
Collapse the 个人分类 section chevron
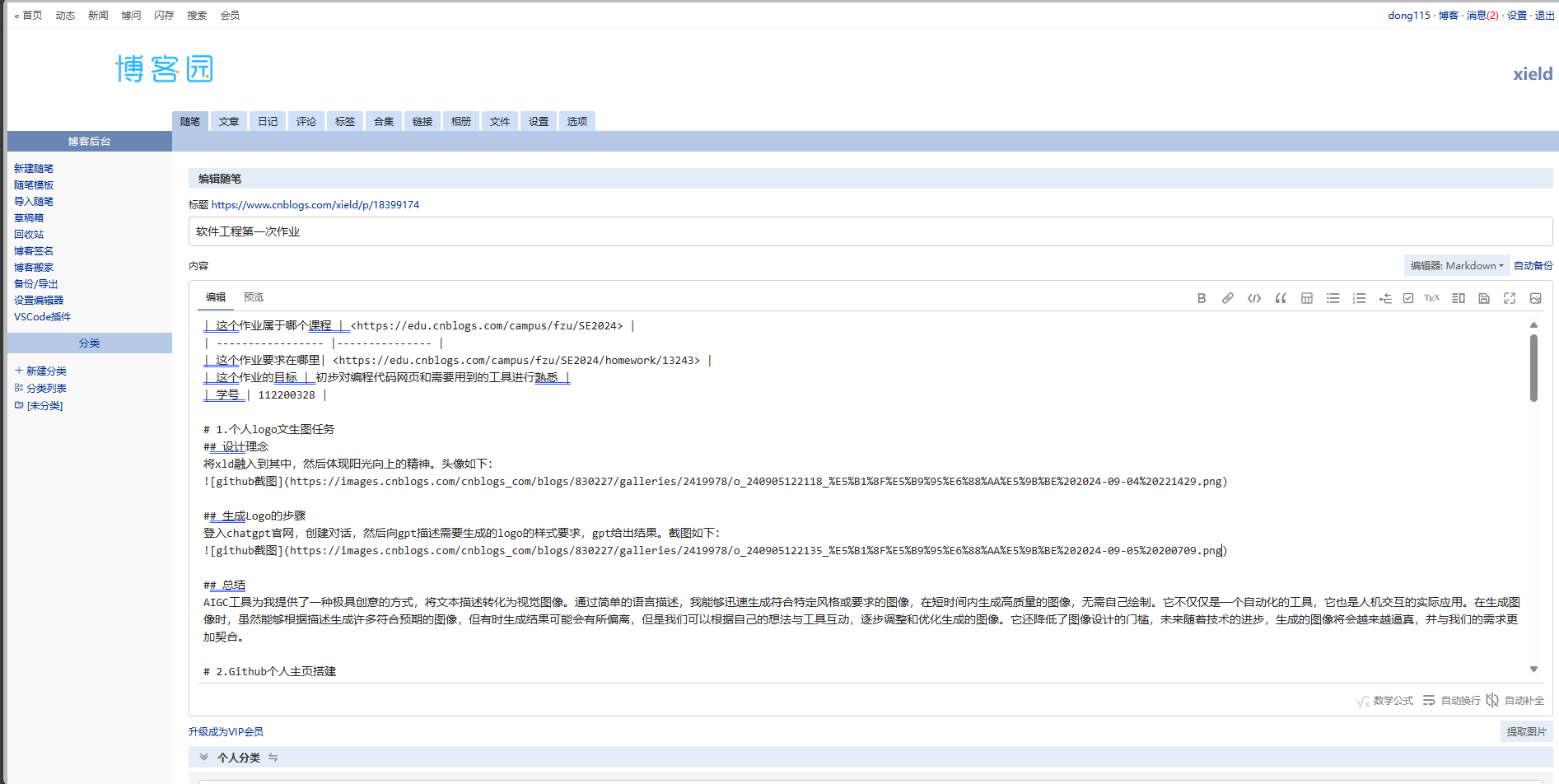(203, 757)
